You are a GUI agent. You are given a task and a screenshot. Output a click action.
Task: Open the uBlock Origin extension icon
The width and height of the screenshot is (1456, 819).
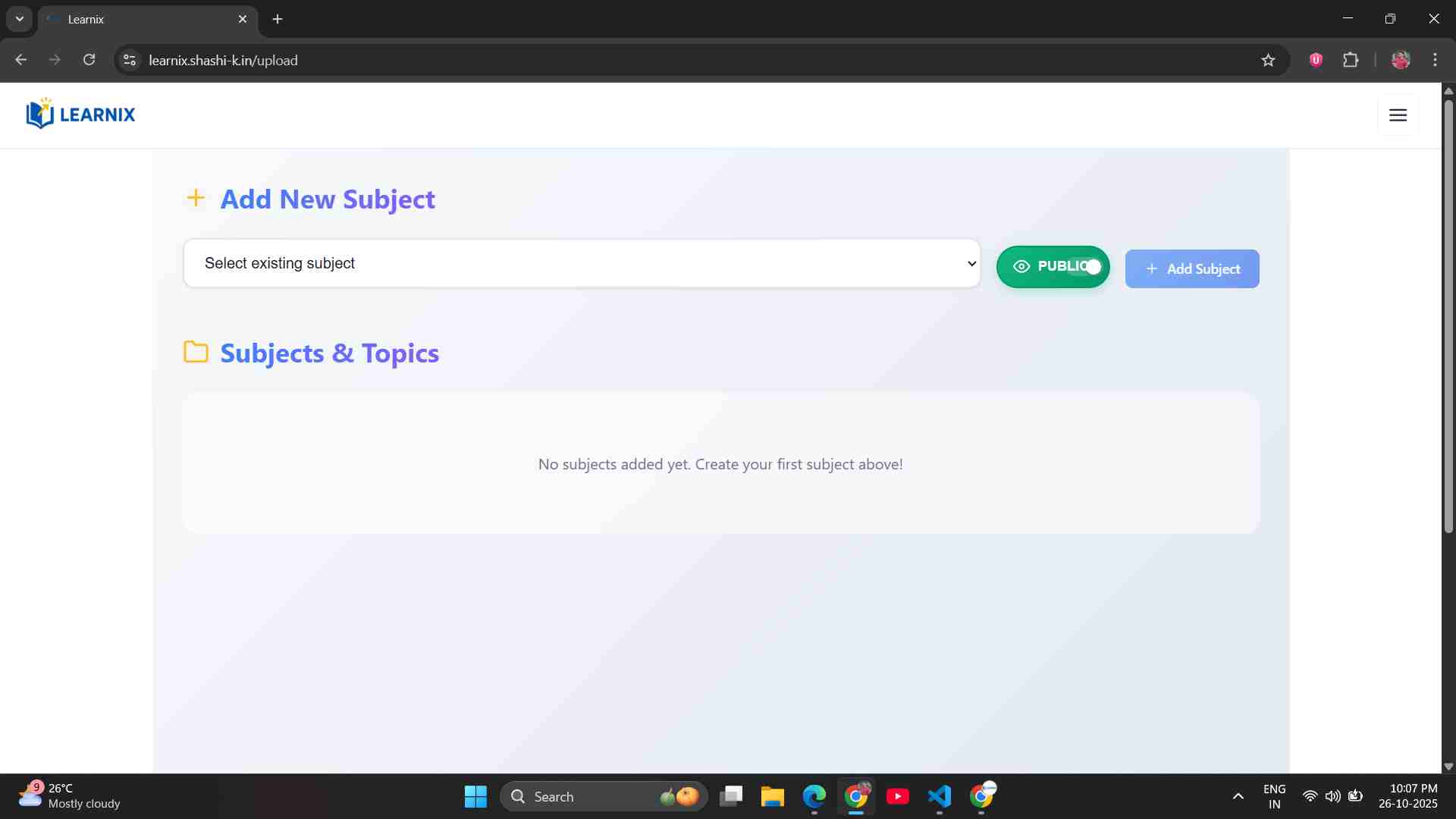1316,60
